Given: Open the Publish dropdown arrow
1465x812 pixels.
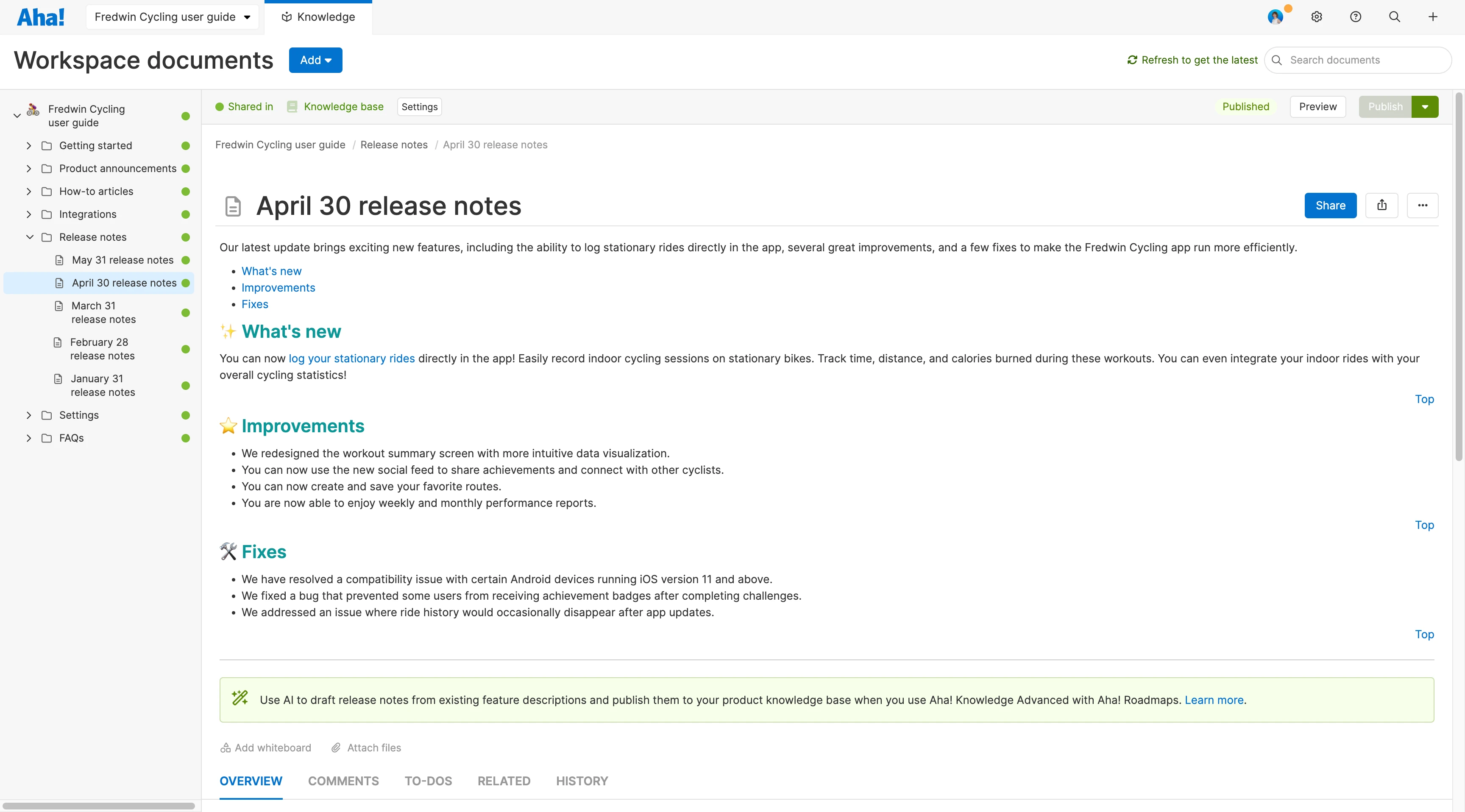Looking at the screenshot, I should (x=1425, y=106).
